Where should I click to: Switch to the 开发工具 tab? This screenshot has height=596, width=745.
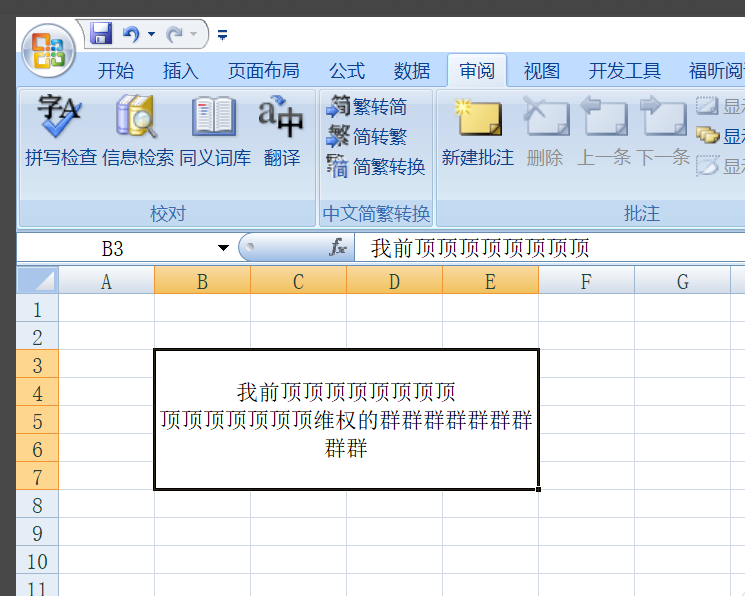click(625, 71)
